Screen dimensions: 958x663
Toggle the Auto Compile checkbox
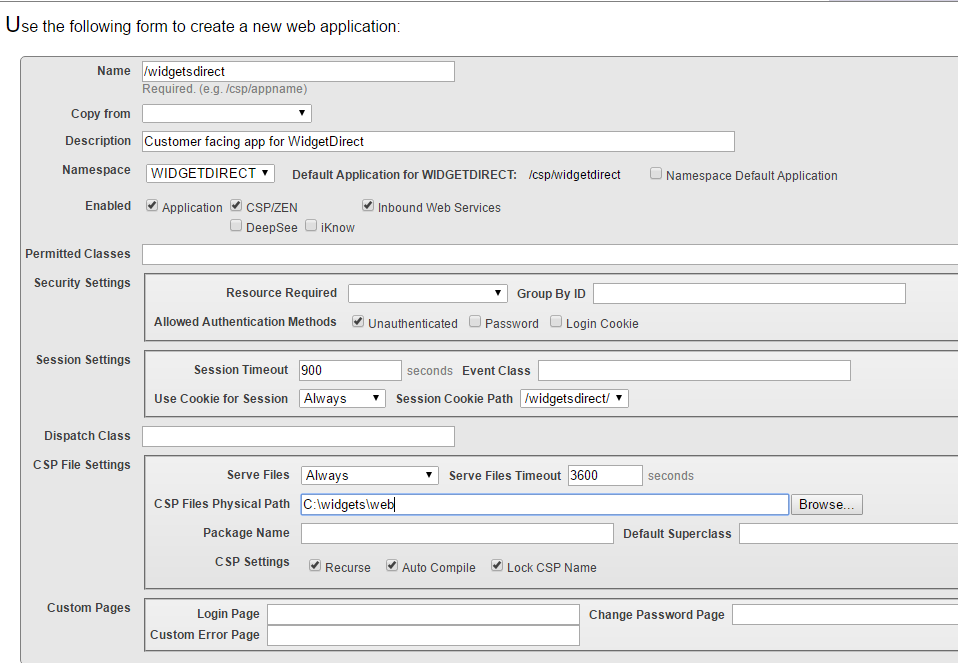(392, 566)
